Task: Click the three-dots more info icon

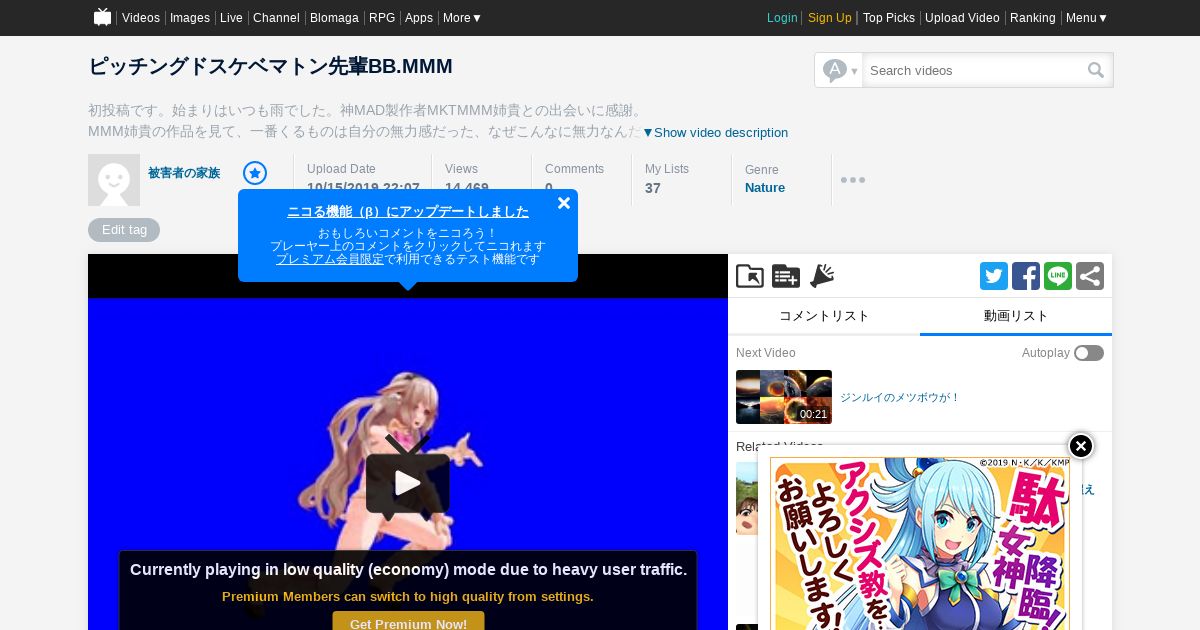Action: (x=853, y=180)
